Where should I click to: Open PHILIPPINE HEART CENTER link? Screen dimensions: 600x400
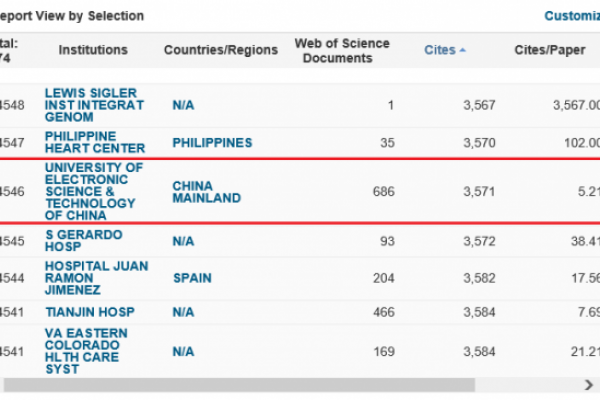pos(95,142)
